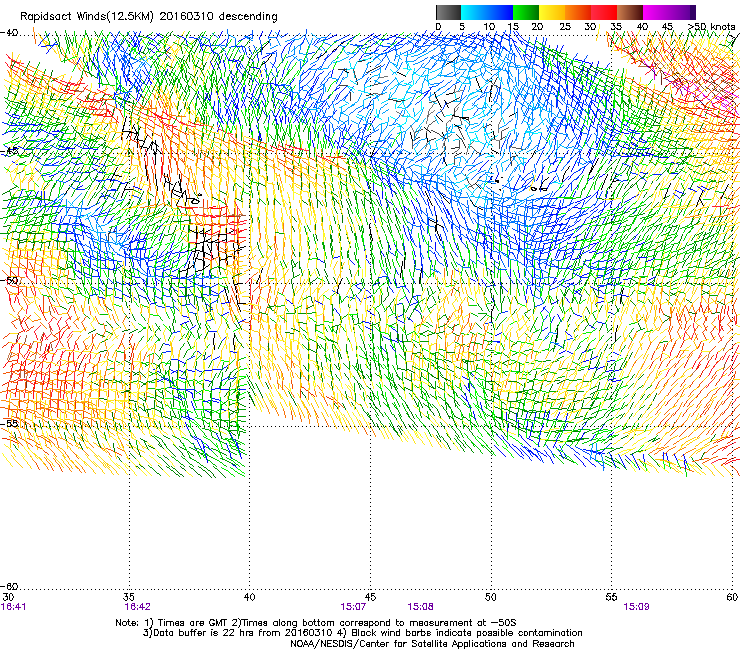Screen dimensions: 740x650
Task: Click the '30' longitude label on bottom axis
Action: point(8,597)
